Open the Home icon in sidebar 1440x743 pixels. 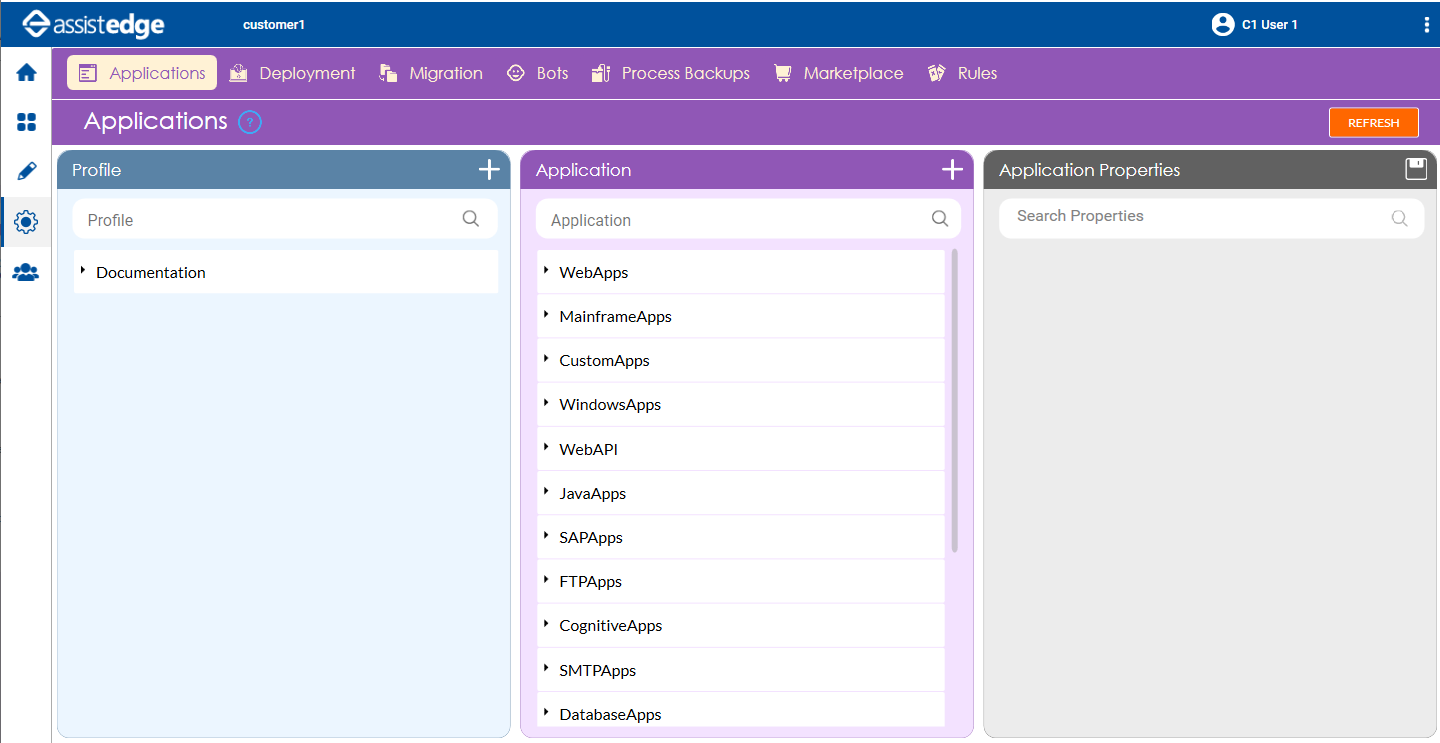26,72
